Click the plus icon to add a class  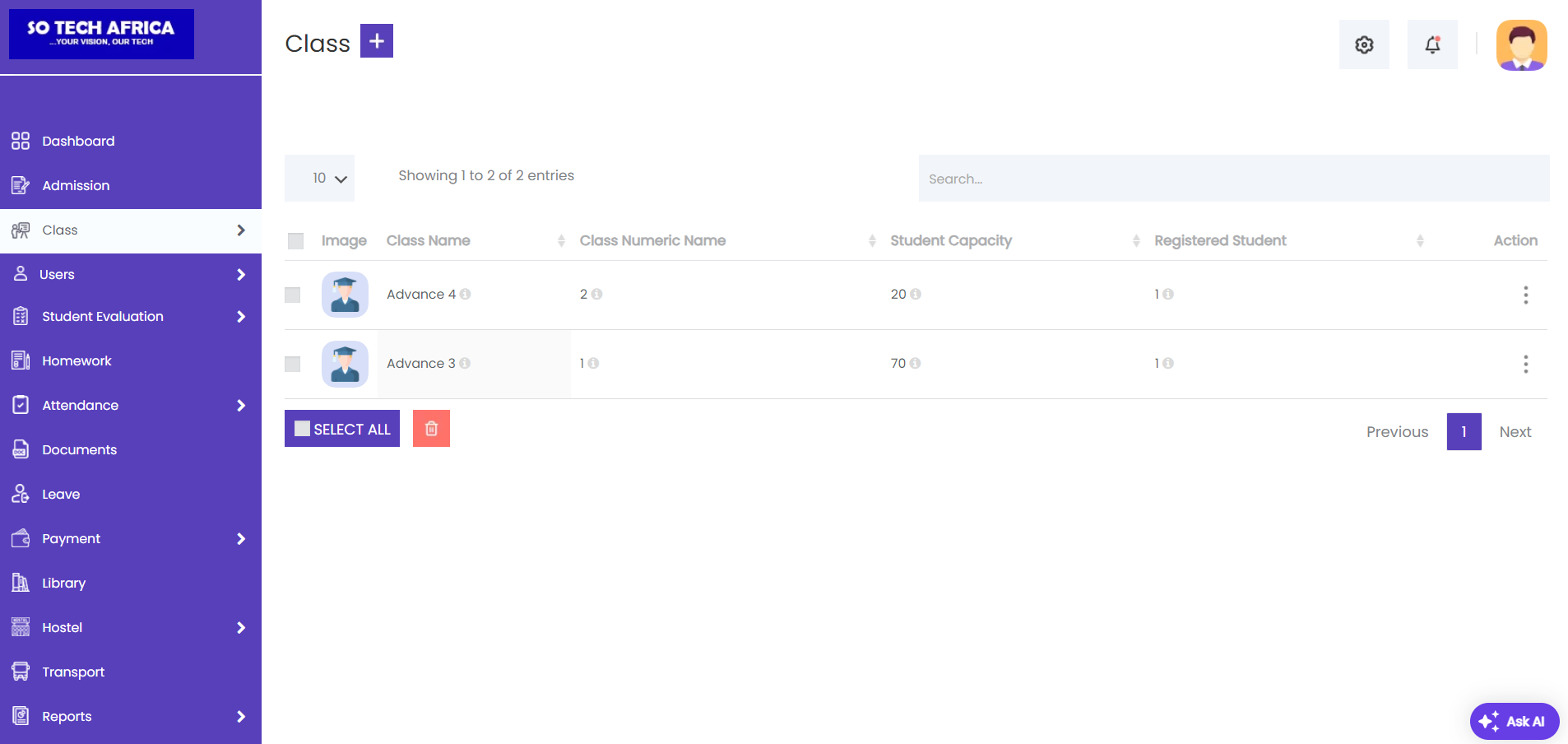coord(376,41)
